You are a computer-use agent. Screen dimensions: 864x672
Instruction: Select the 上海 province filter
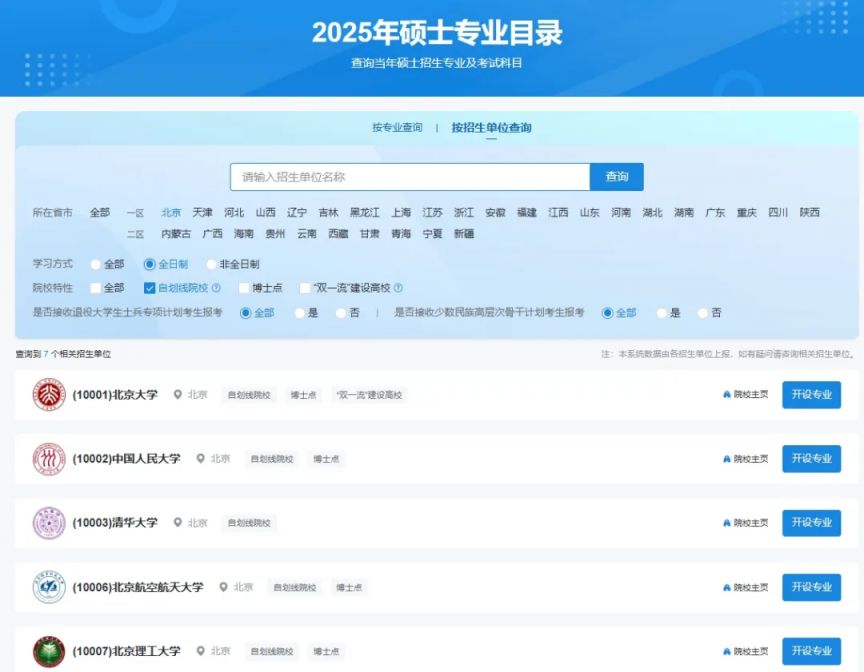pyautogui.click(x=401, y=213)
